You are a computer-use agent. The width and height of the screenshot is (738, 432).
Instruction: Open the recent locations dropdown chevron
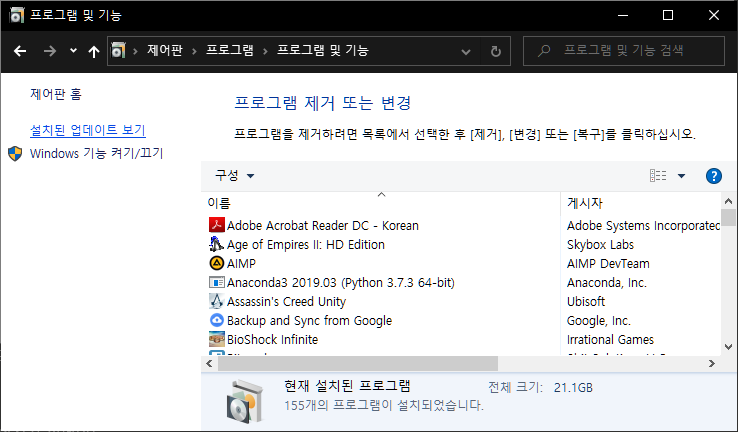[73, 50]
